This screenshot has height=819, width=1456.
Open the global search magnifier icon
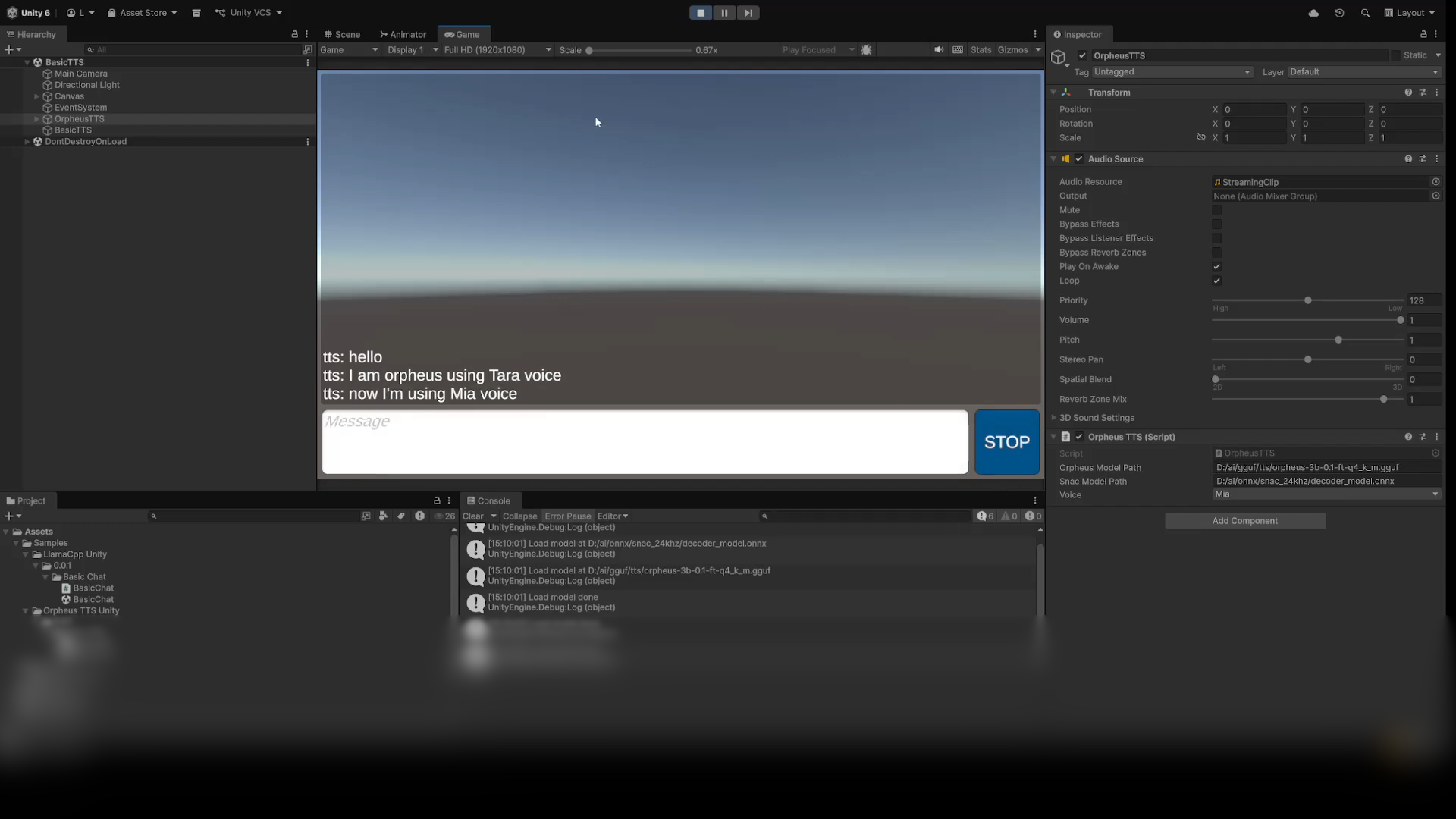point(1365,13)
